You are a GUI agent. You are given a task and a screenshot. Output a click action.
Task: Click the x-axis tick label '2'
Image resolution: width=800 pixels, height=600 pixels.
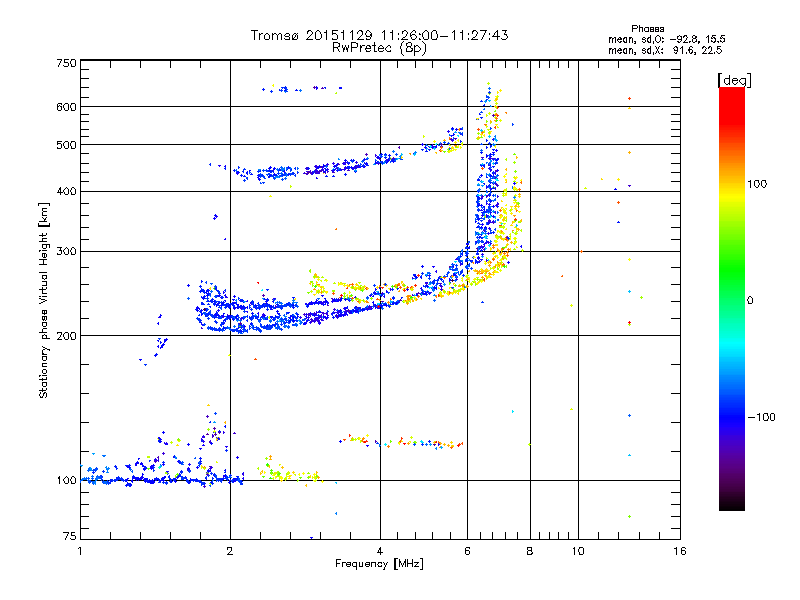(230, 551)
